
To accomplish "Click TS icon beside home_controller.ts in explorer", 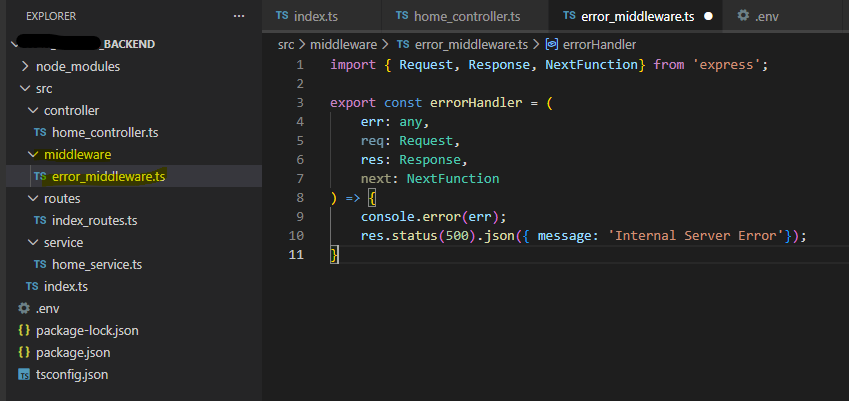I will [40, 132].
